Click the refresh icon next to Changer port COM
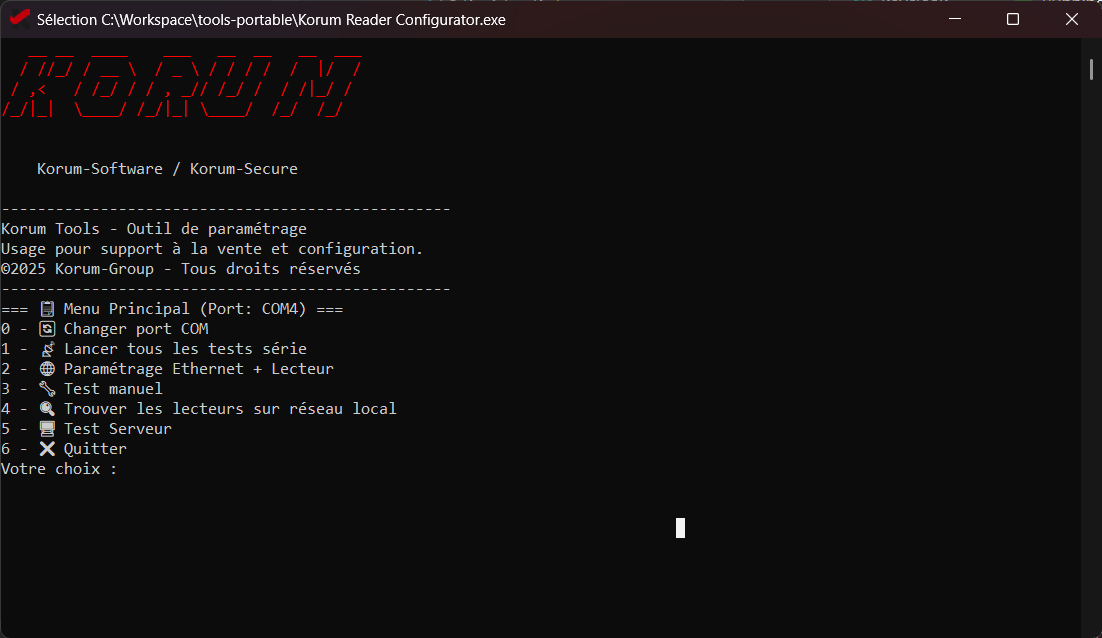This screenshot has height=638, width=1102. point(47,329)
